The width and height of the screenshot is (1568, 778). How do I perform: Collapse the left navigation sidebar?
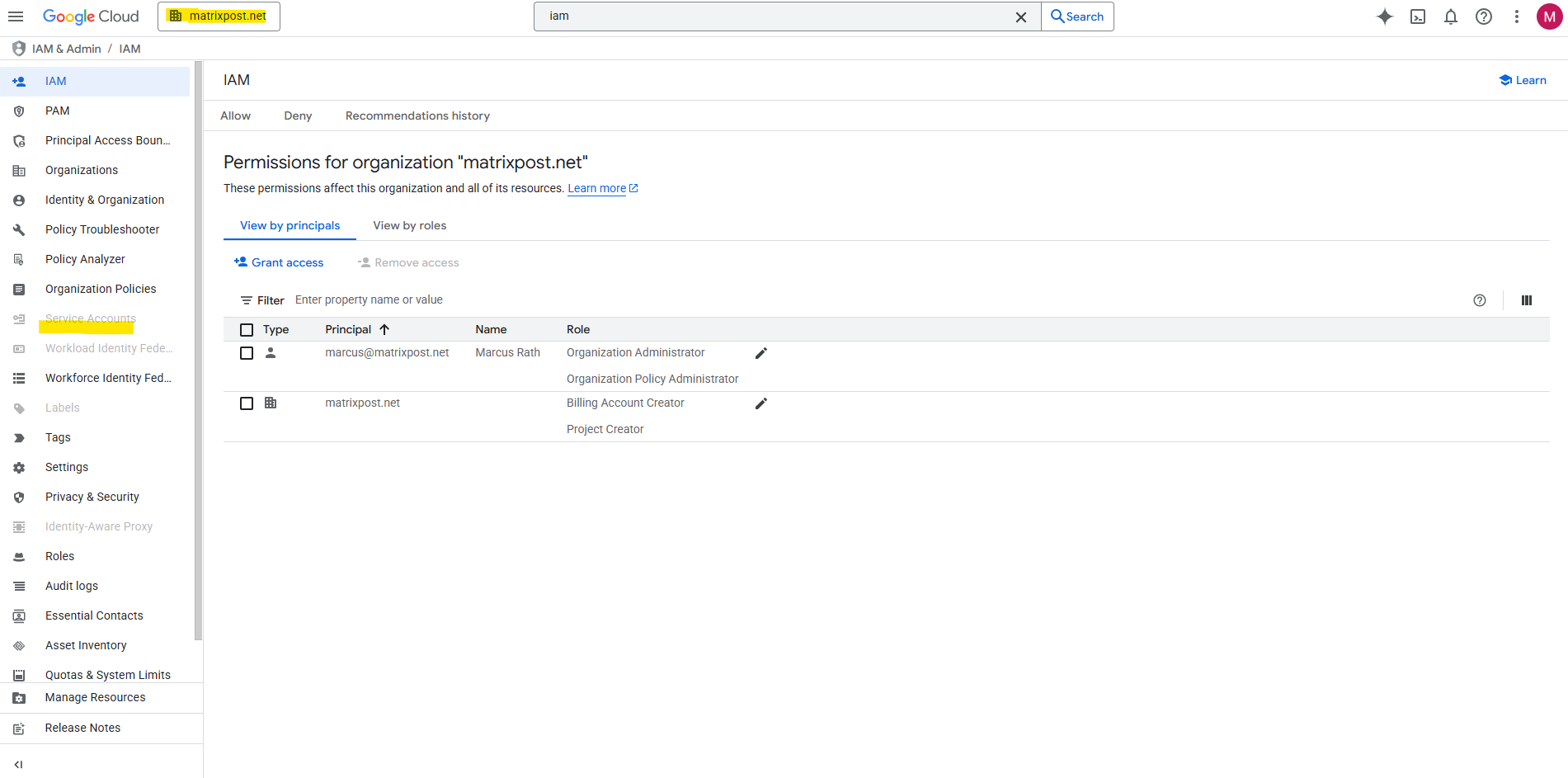[18, 764]
